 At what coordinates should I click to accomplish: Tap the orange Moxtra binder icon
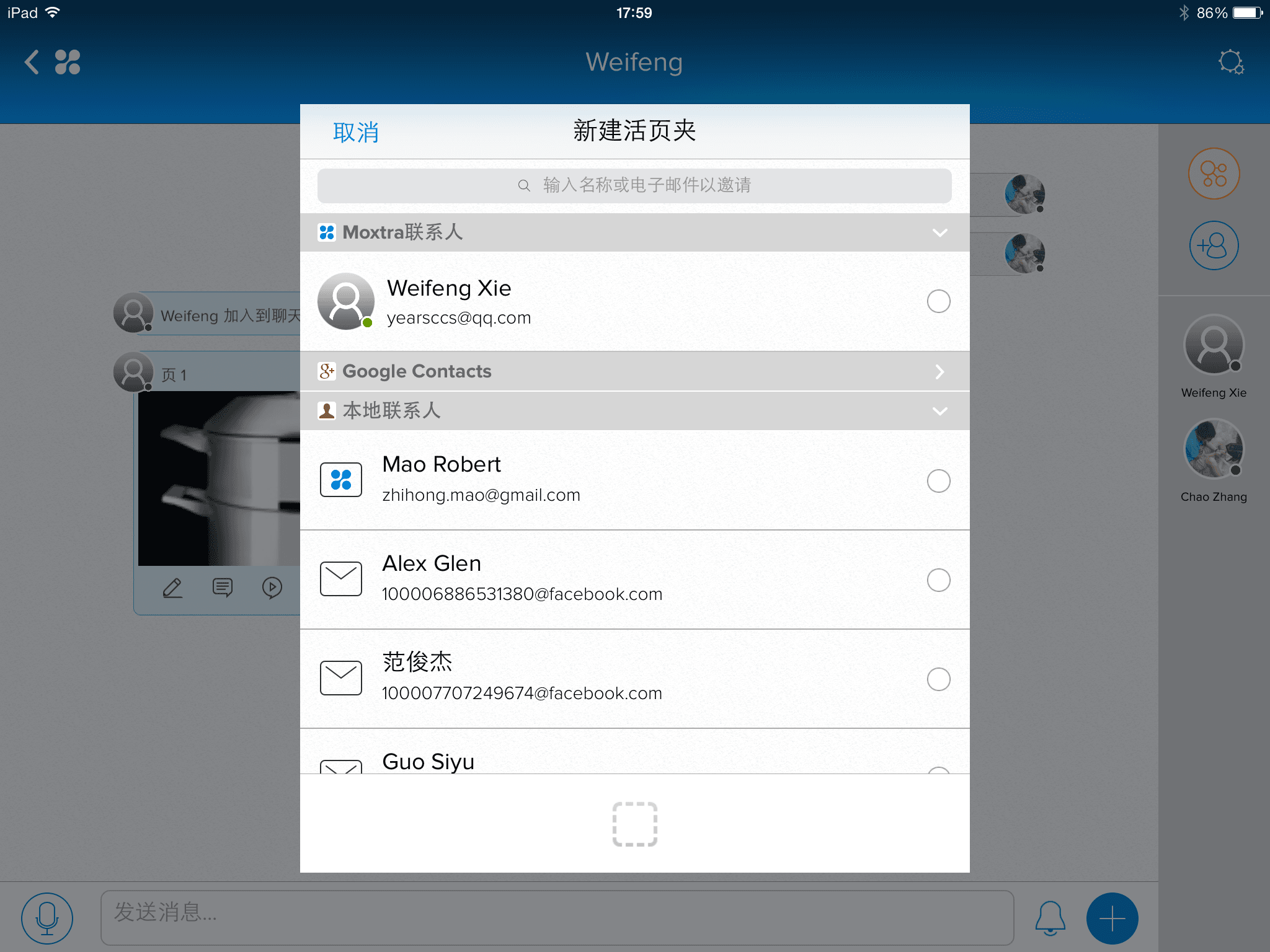(x=1214, y=174)
